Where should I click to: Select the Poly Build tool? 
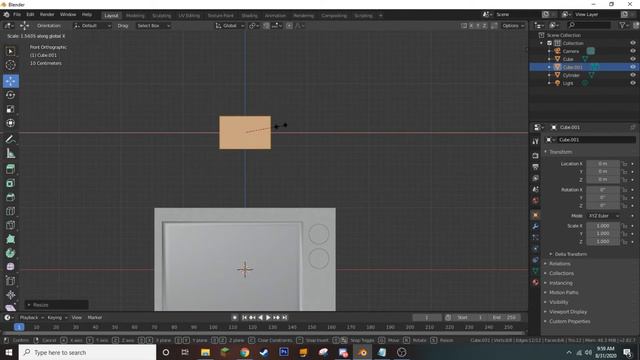pos(11,239)
